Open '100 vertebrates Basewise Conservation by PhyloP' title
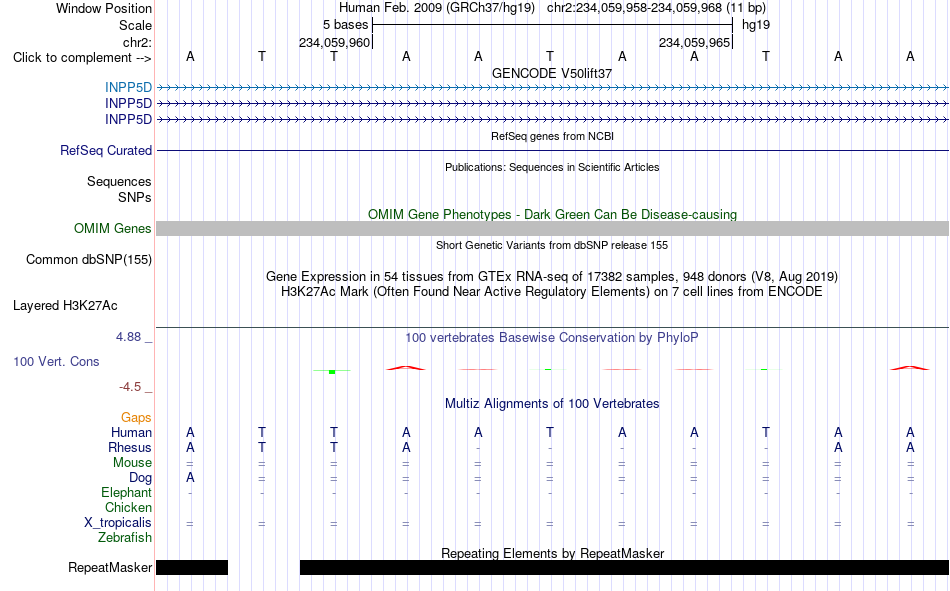The width and height of the screenshot is (950, 591). coord(552,338)
